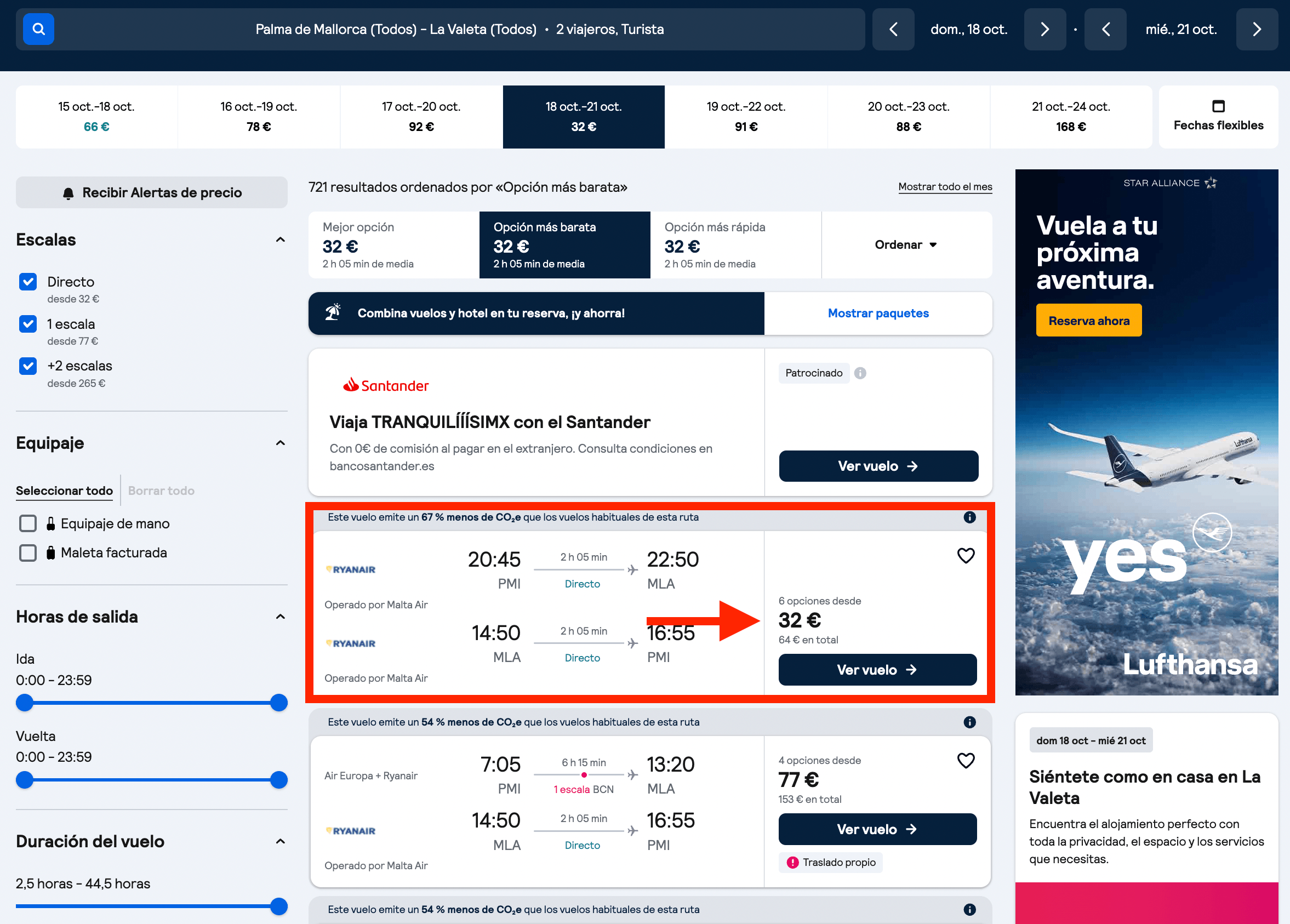Save the 32 € Ryanair flight with heart
This screenshot has width=1290, height=924.
click(966, 555)
